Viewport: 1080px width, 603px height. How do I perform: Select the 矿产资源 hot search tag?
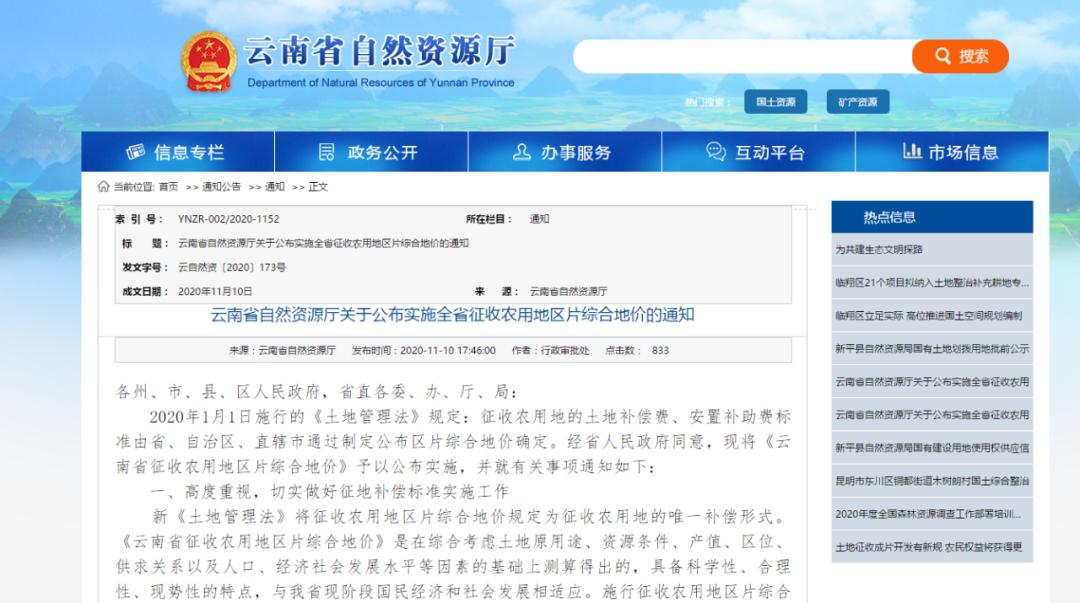(857, 102)
